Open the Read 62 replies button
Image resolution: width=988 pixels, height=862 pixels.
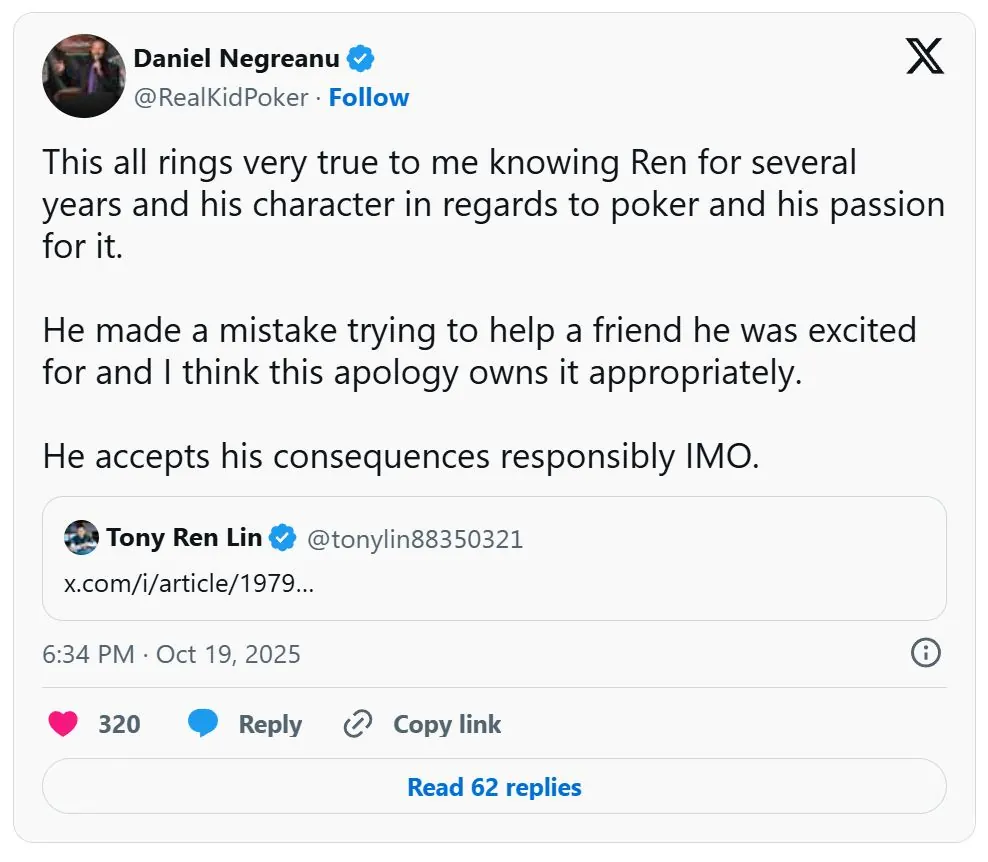494,787
